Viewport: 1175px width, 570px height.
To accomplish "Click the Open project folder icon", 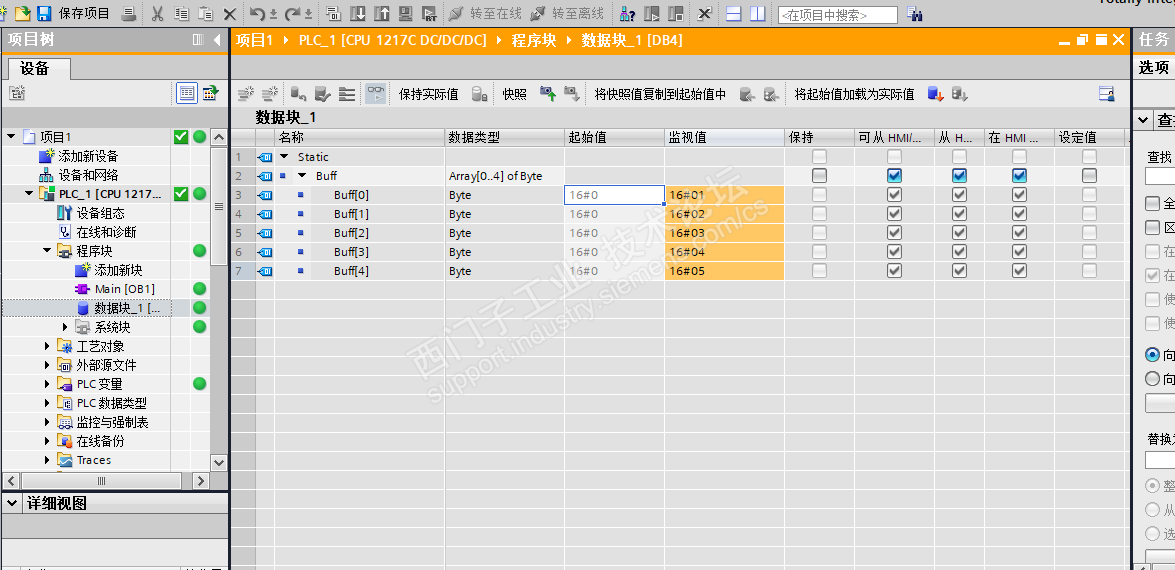I will tap(22, 13).
